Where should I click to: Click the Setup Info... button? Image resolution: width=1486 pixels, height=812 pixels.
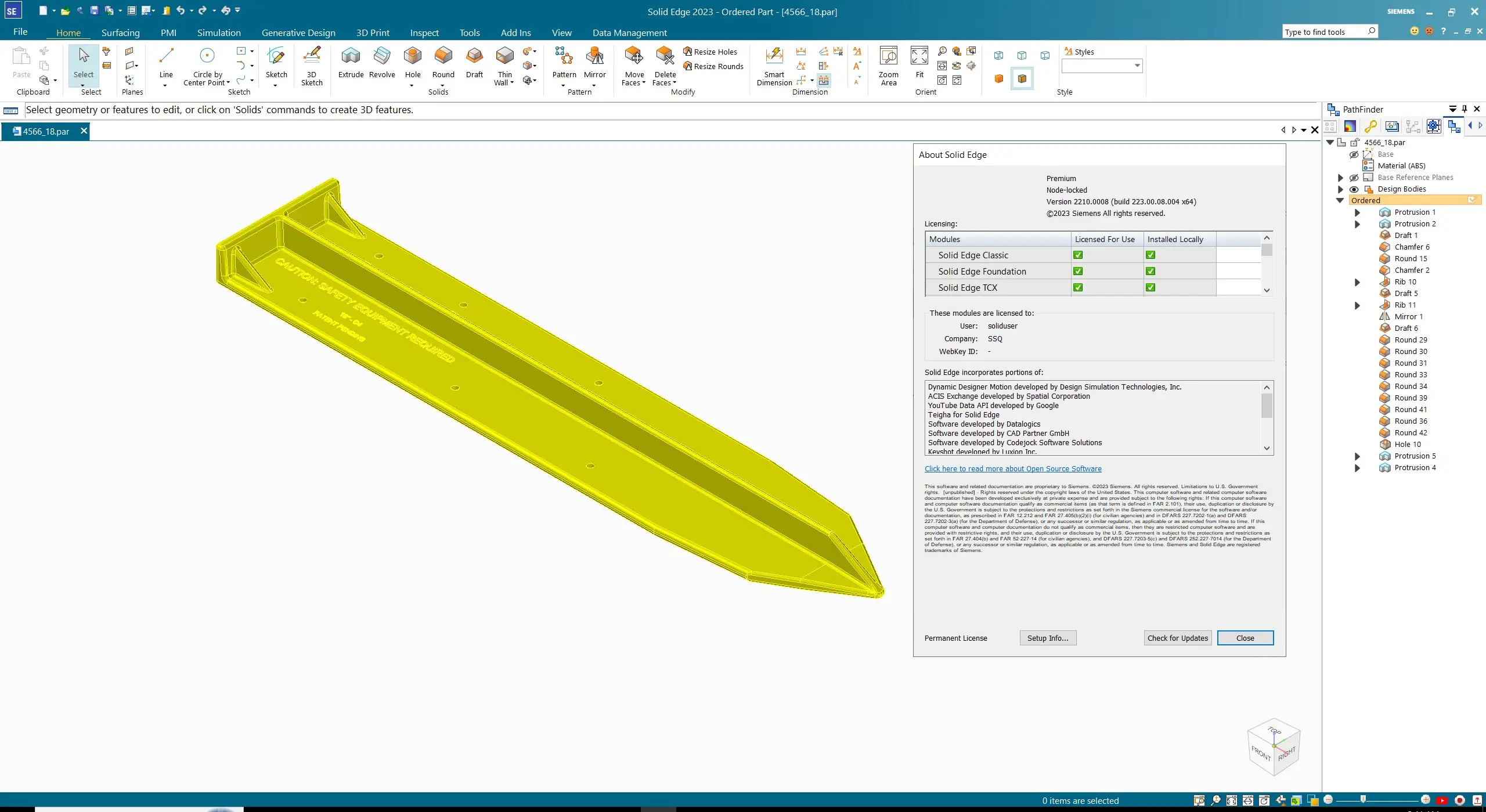click(x=1048, y=638)
